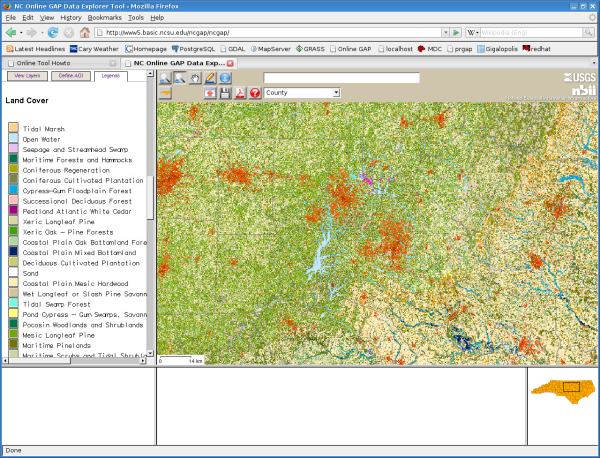
Task: Click the USGS logo
Action: click(580, 77)
